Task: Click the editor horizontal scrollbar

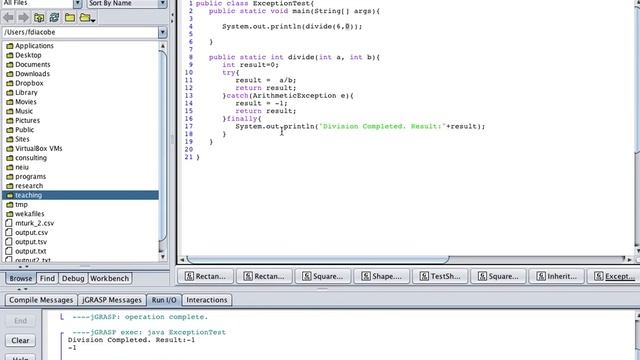Action: tap(318, 259)
